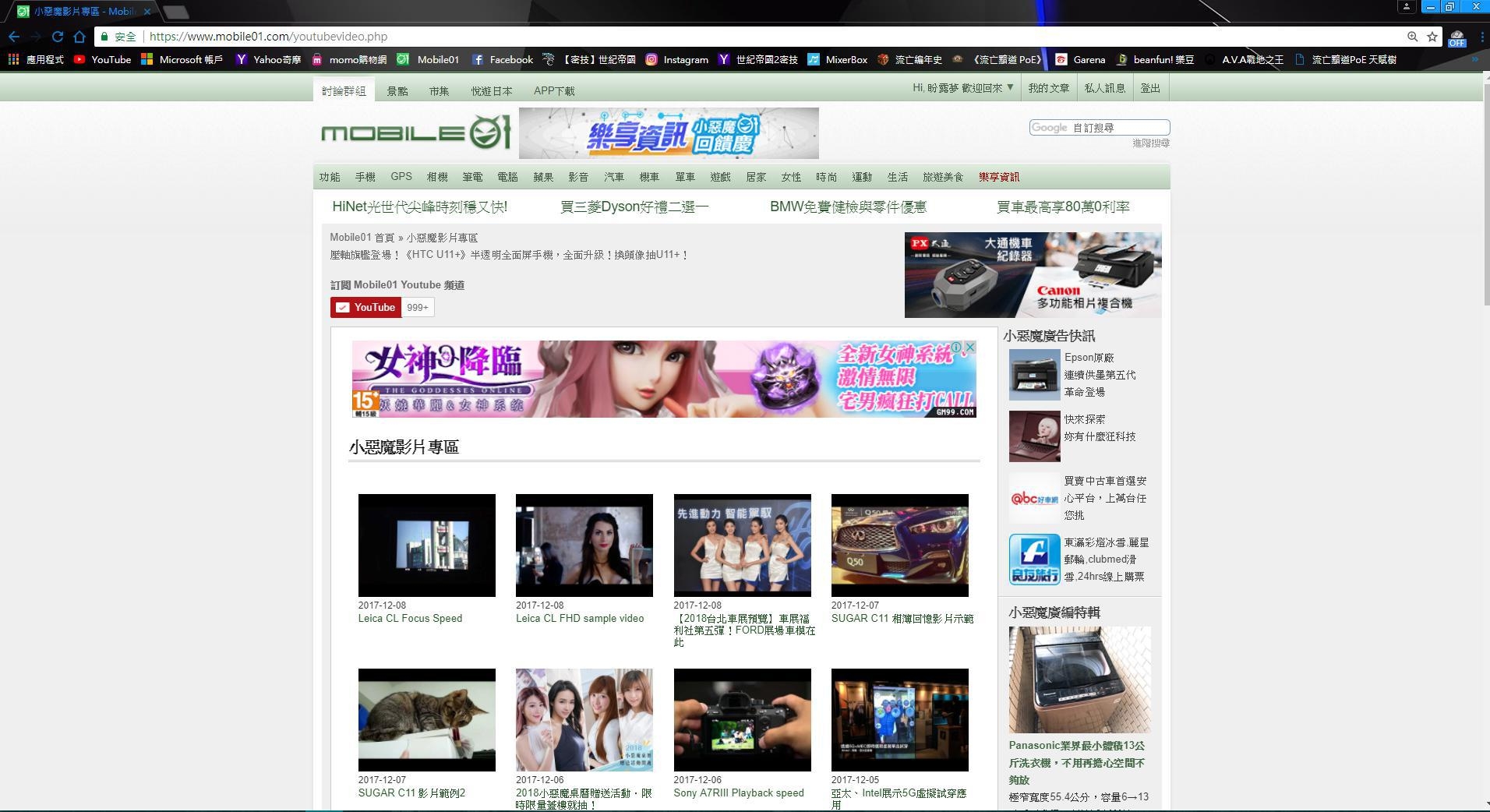Image resolution: width=1490 pixels, height=812 pixels.
Task: Open the 遊戲 category menu
Action: tap(720, 177)
